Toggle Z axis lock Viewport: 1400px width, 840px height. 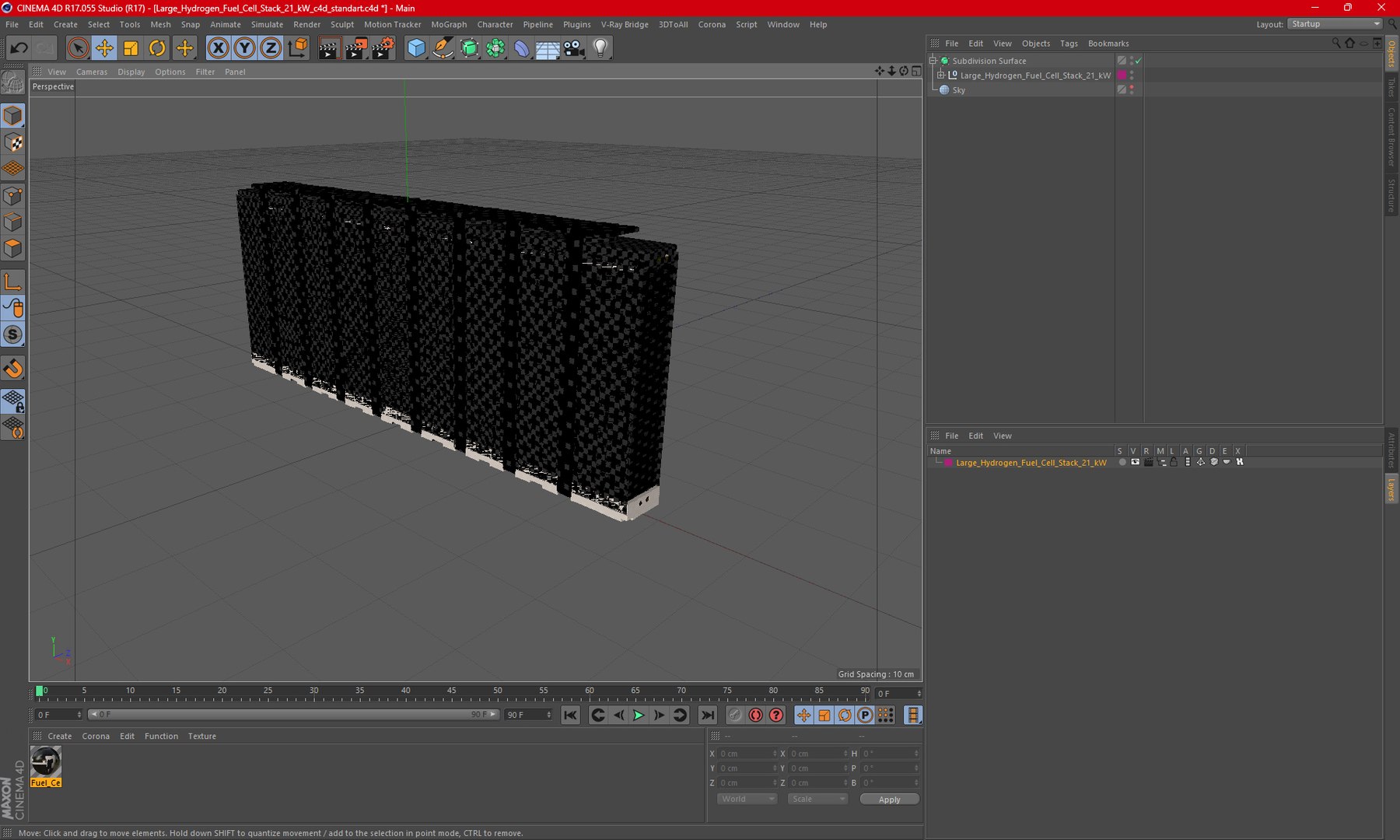(271, 48)
